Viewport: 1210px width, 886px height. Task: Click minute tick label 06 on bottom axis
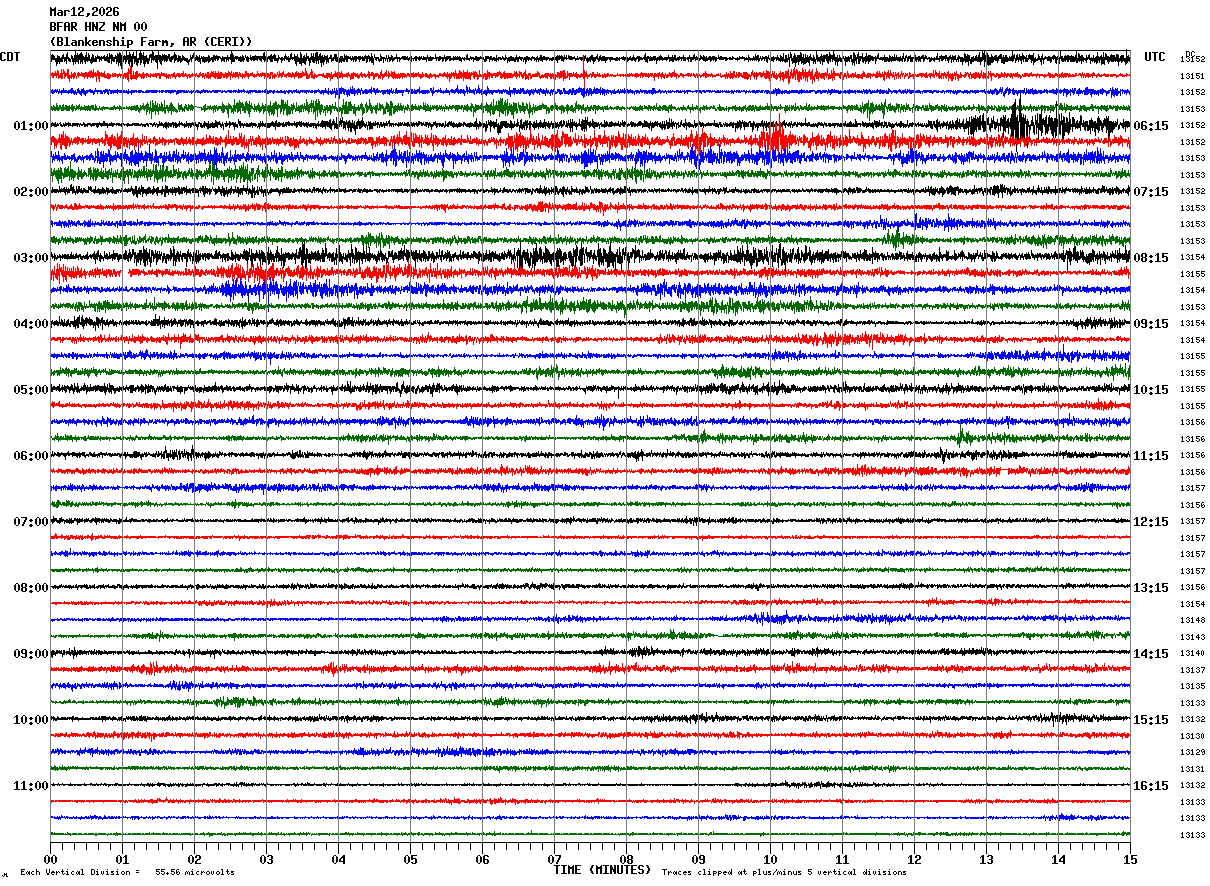click(x=482, y=860)
